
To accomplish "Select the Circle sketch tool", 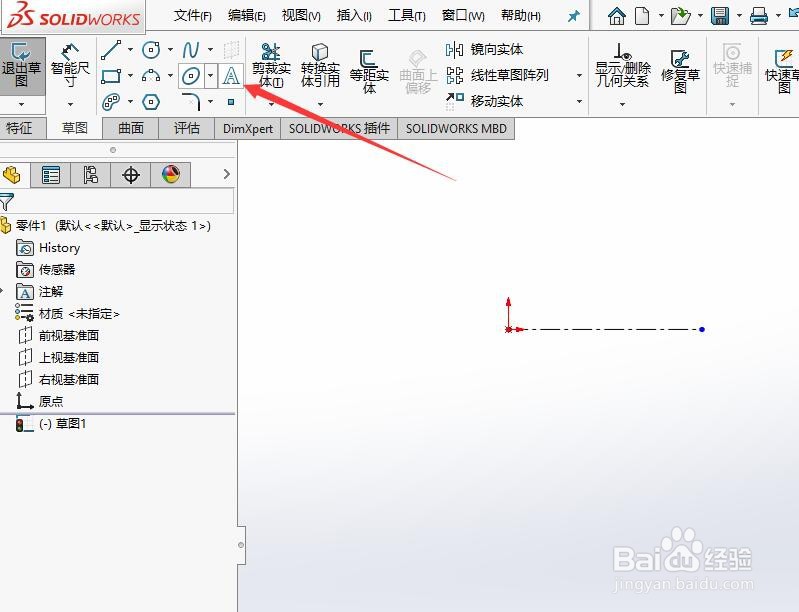I will click(x=151, y=49).
